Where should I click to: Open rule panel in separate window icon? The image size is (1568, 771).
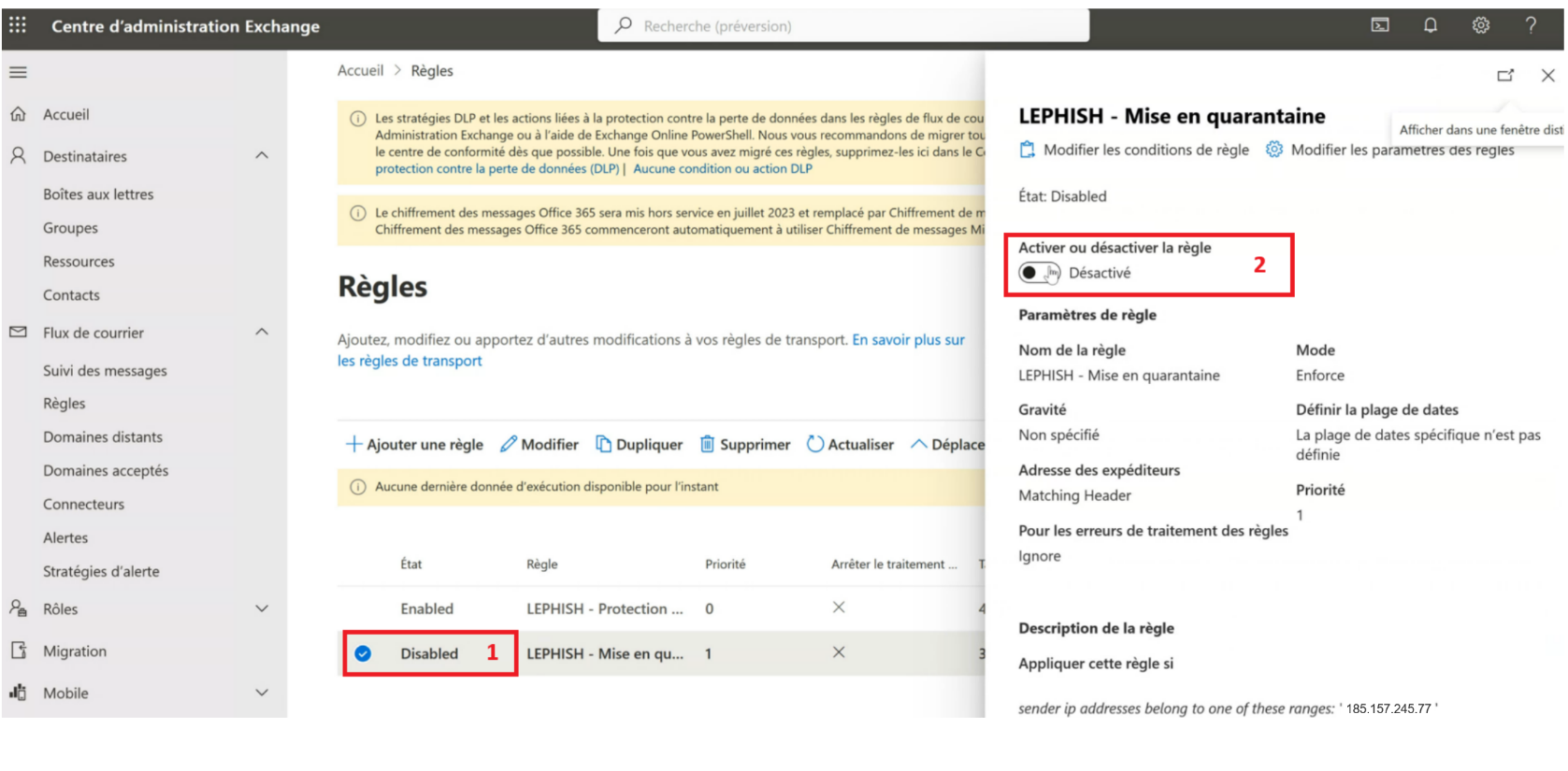pyautogui.click(x=1504, y=76)
